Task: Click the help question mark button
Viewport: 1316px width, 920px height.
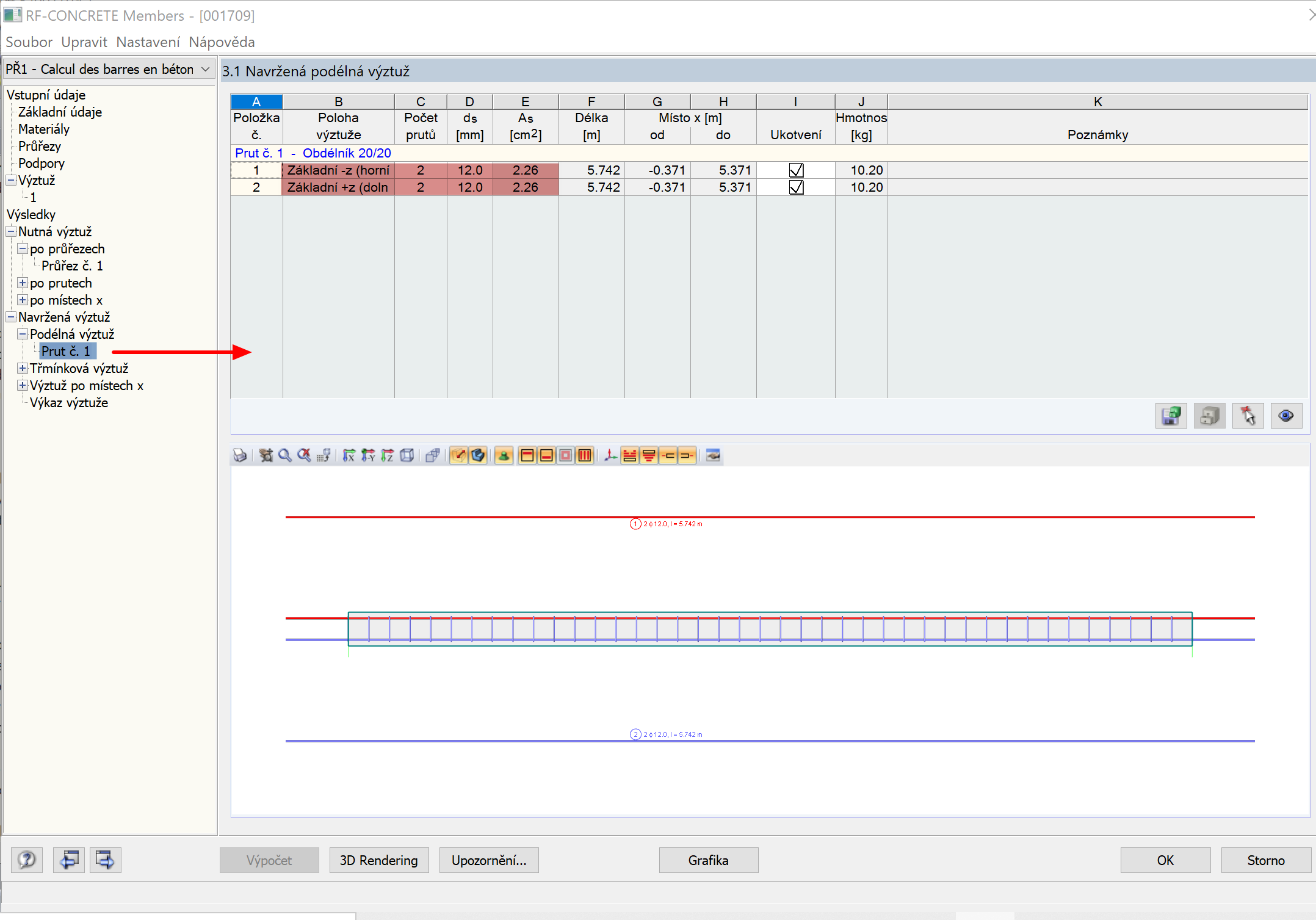Action: 27,860
